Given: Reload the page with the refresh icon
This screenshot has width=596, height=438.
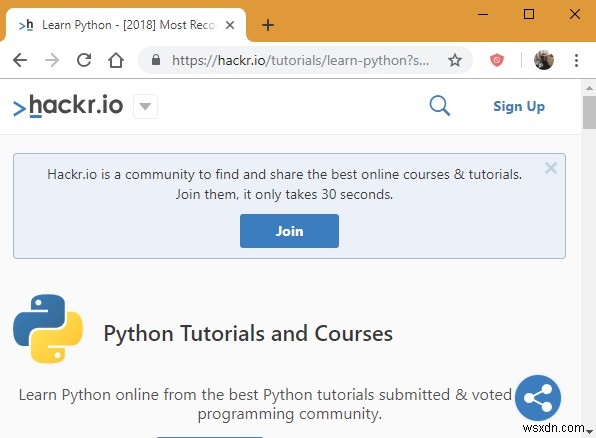Looking at the screenshot, I should [84, 60].
